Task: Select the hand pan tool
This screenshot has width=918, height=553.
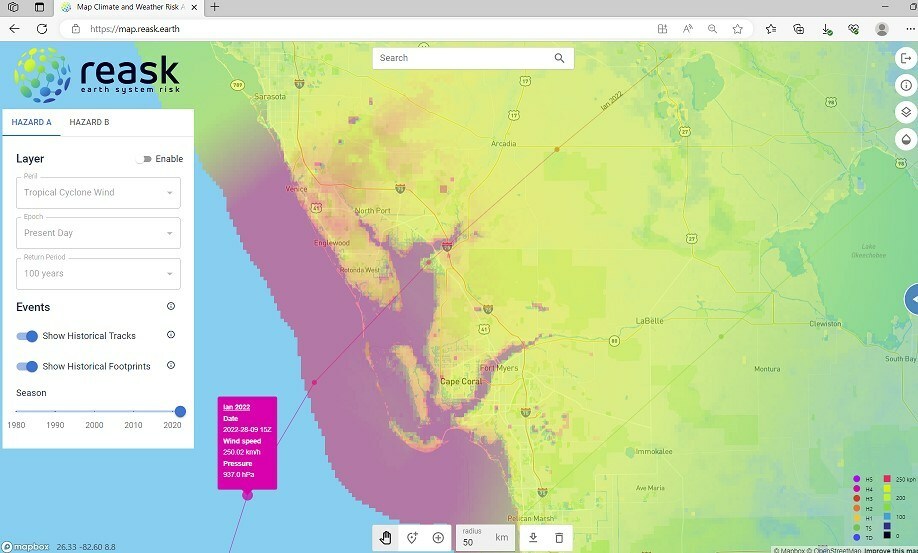Action: pyautogui.click(x=386, y=538)
